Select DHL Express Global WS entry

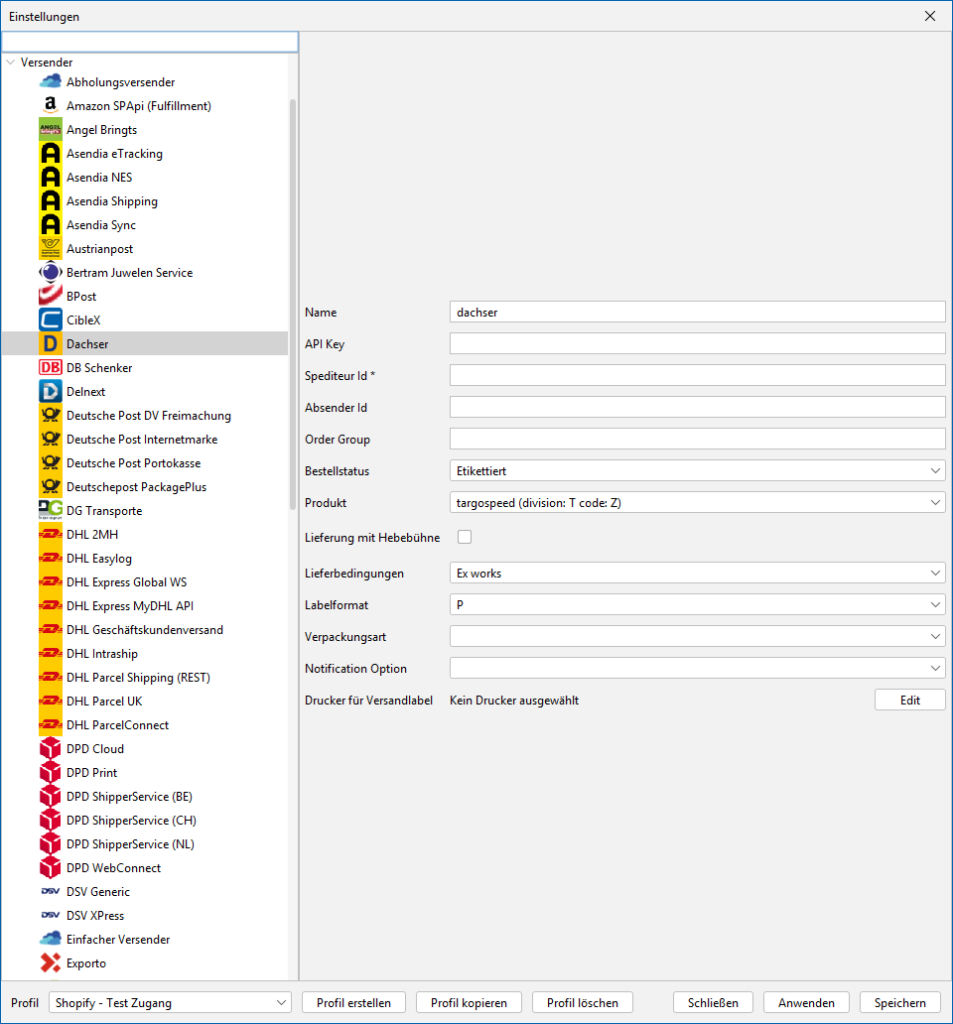pos(126,582)
